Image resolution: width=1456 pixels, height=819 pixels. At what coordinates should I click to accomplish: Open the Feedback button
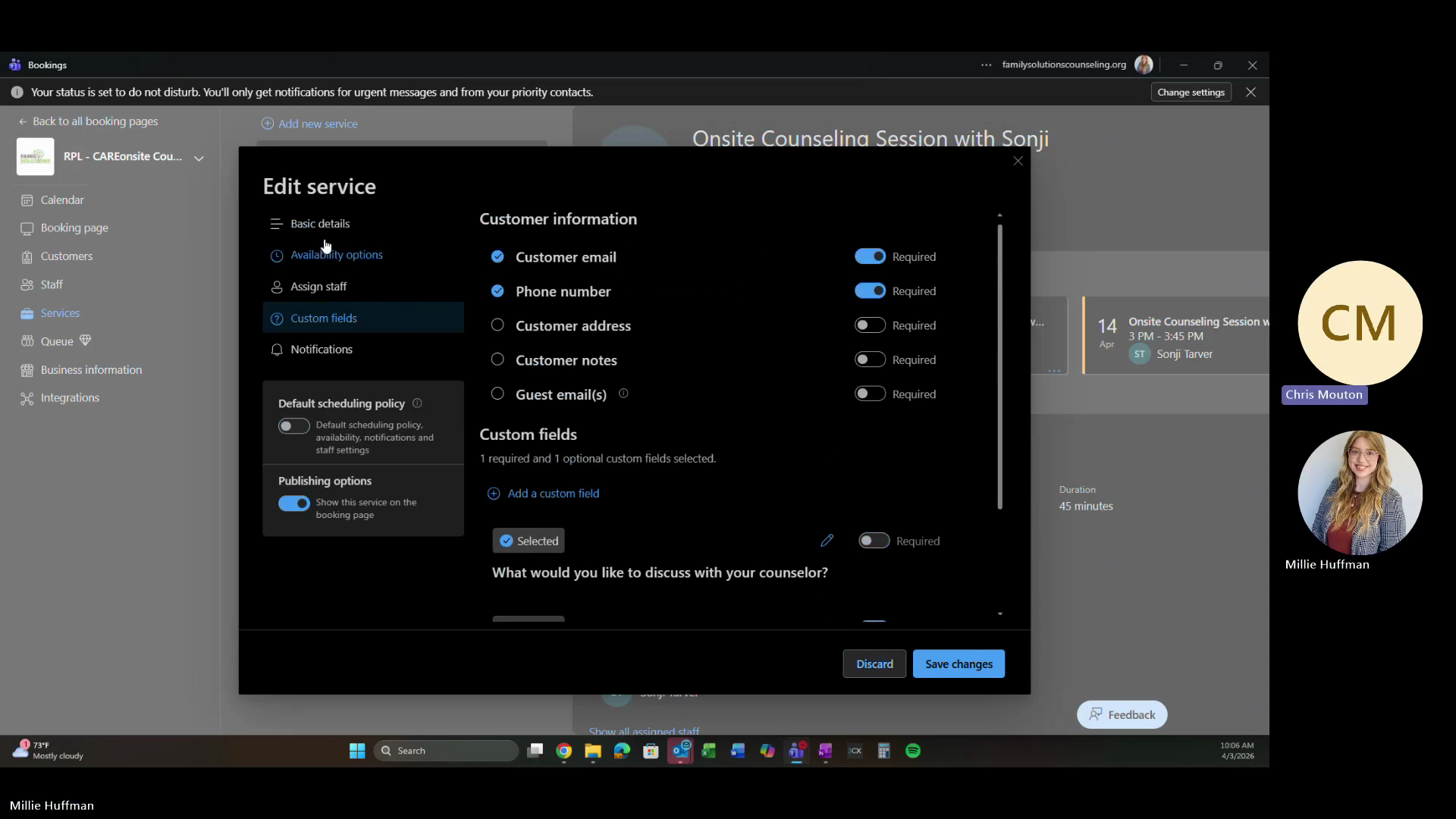coord(1122,714)
